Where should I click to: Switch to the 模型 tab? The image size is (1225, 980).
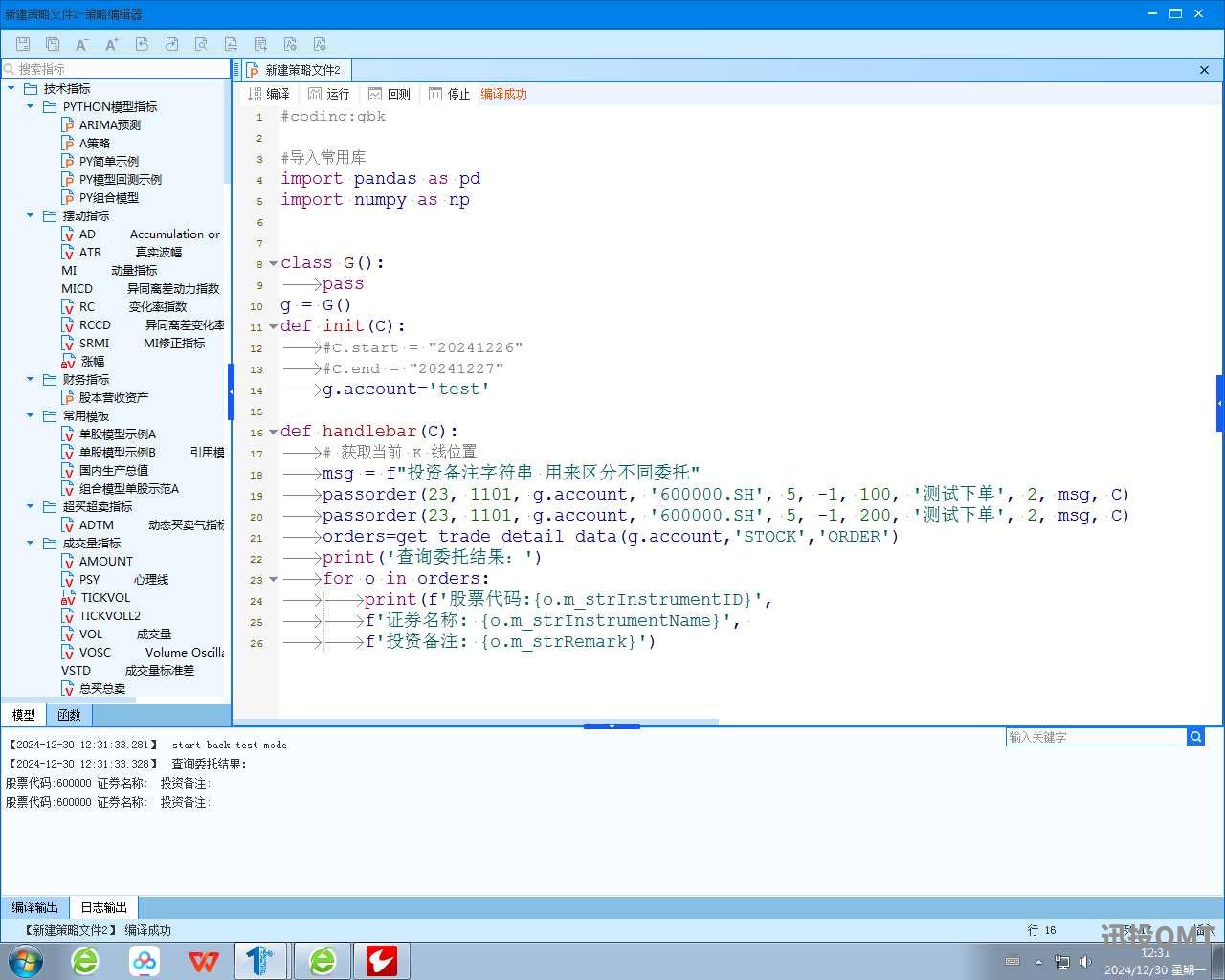click(23, 715)
